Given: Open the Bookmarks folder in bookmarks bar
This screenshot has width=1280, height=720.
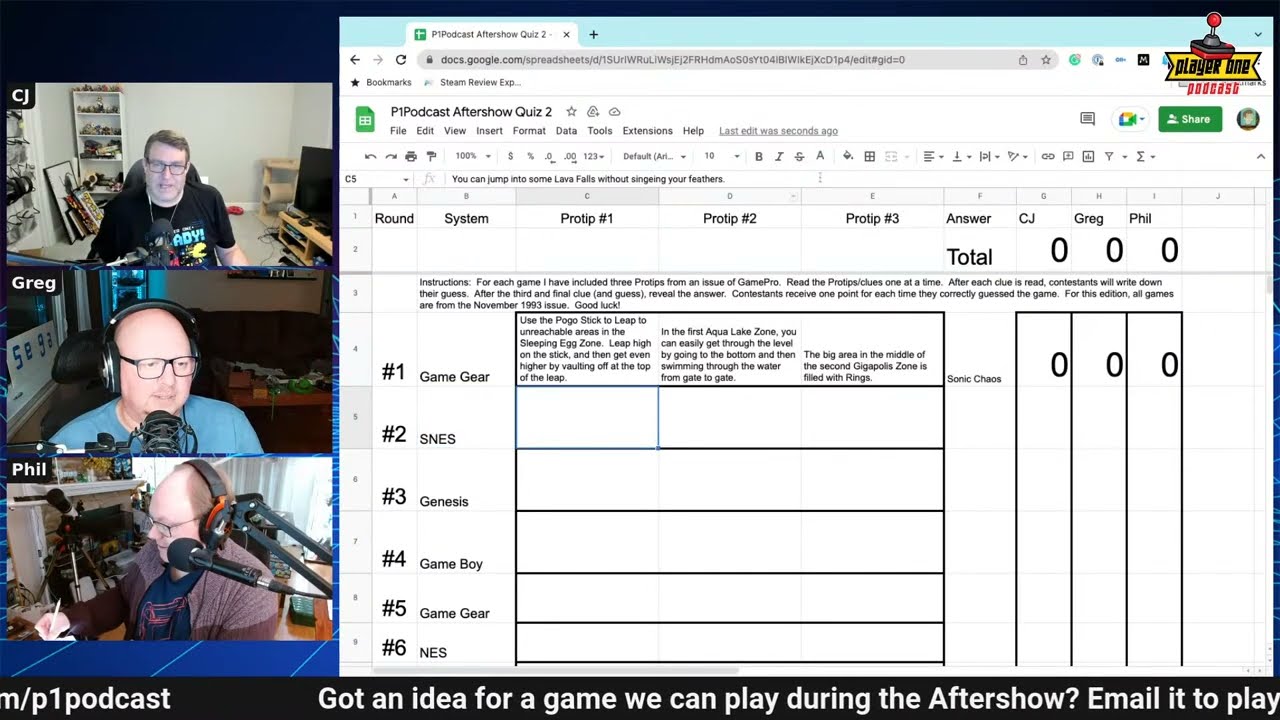Looking at the screenshot, I should click(x=380, y=83).
